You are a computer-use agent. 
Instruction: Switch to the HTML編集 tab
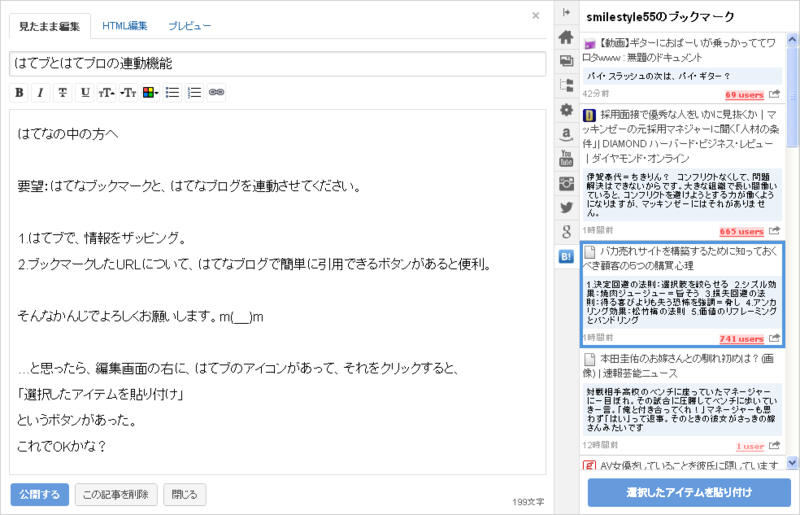(124, 26)
